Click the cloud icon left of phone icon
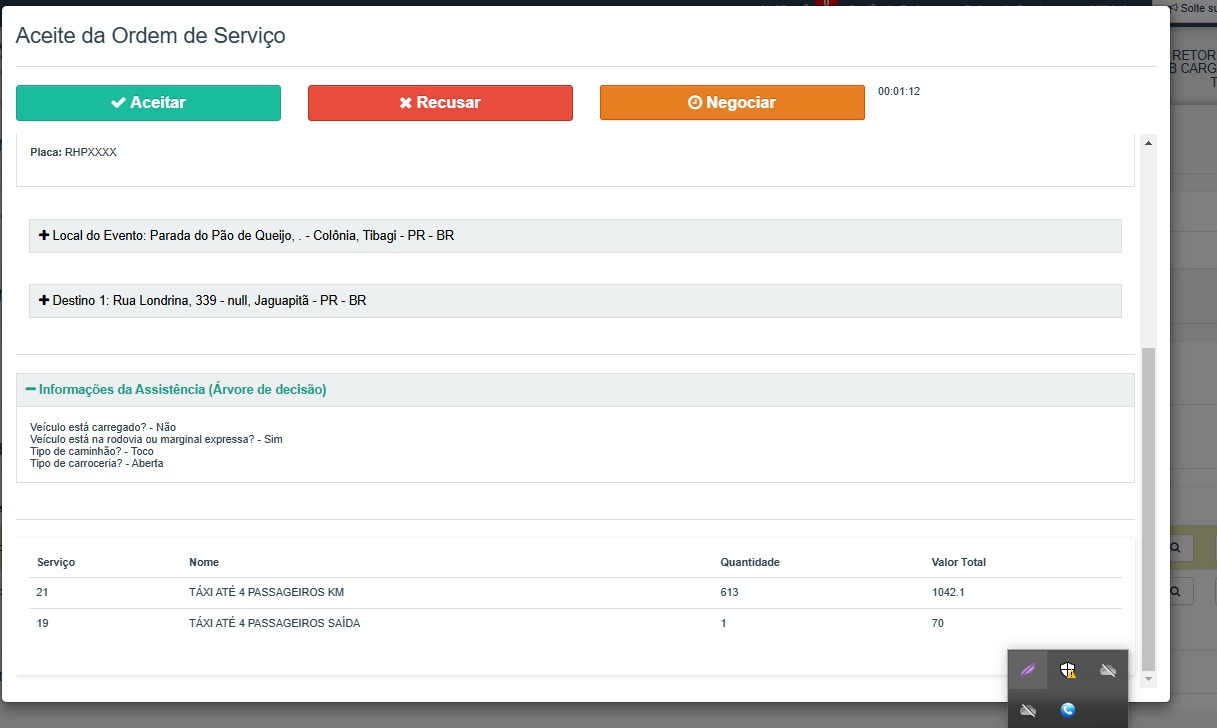1217x728 pixels. click(x=1028, y=710)
